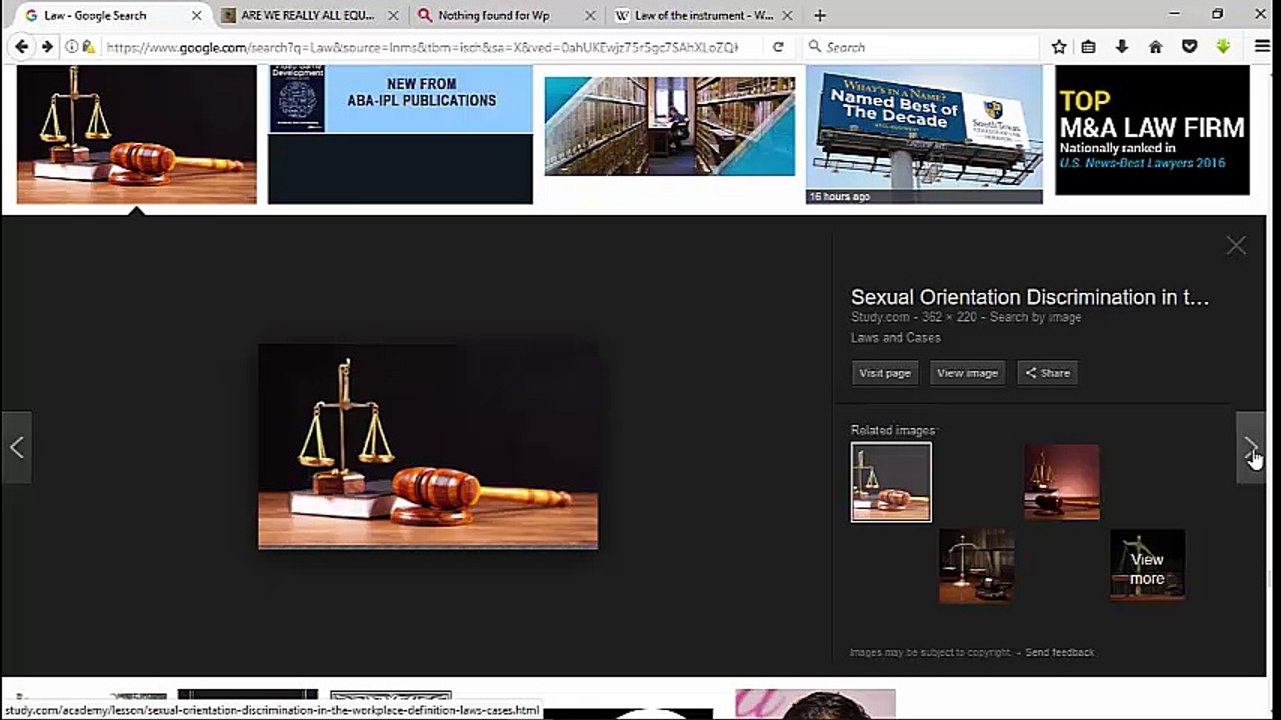Click the Related images label
This screenshot has width=1281, height=720.
point(893,430)
